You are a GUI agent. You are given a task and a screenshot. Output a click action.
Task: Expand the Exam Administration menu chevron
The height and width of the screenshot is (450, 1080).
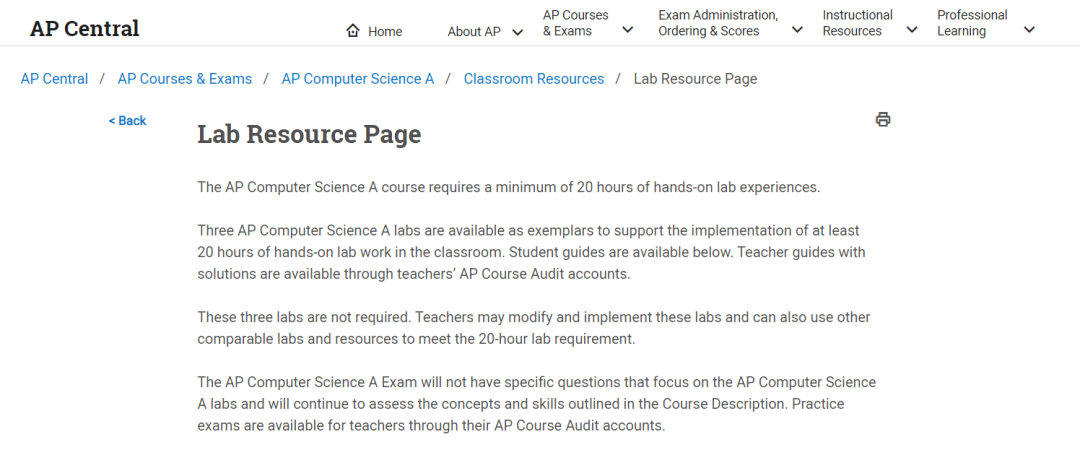(797, 30)
